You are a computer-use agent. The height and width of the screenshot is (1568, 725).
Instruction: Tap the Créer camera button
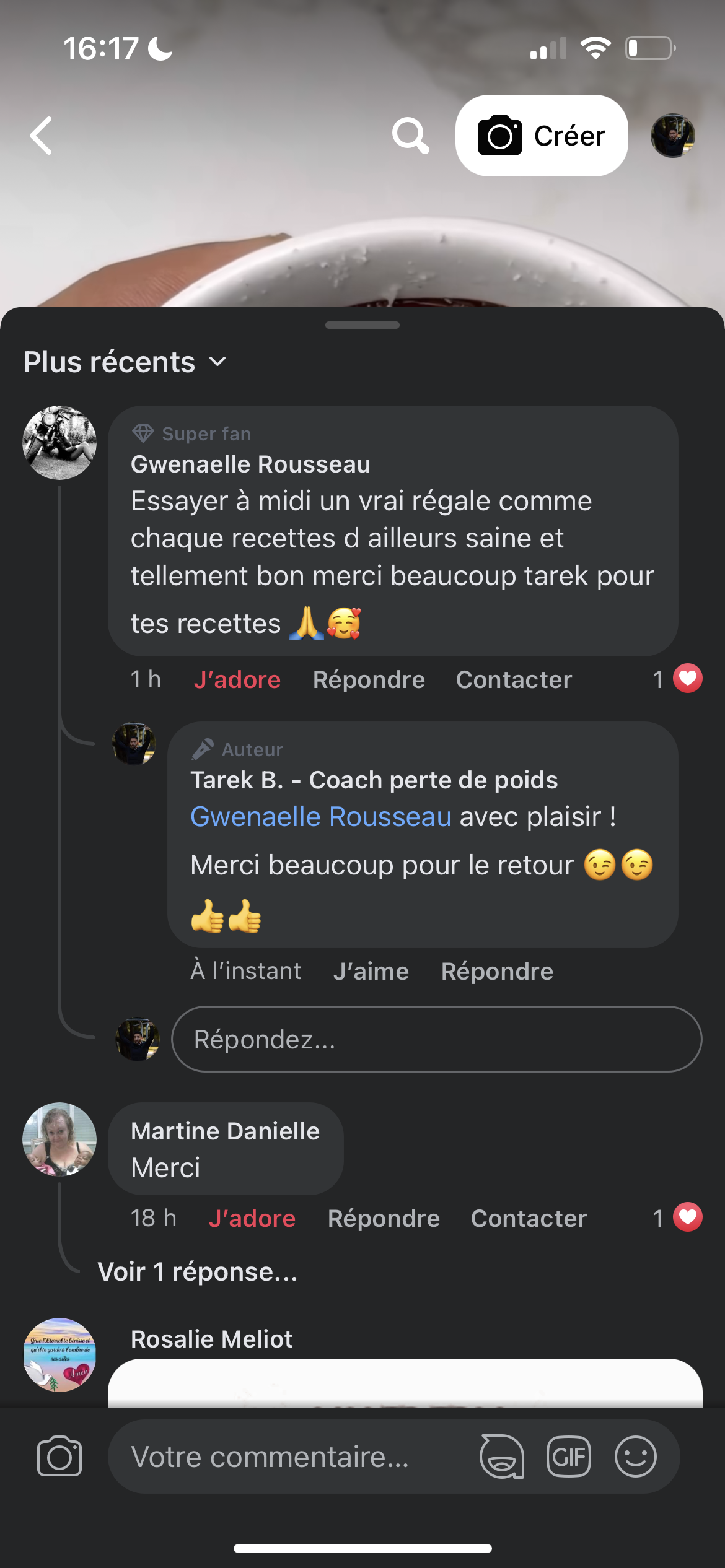coord(542,136)
